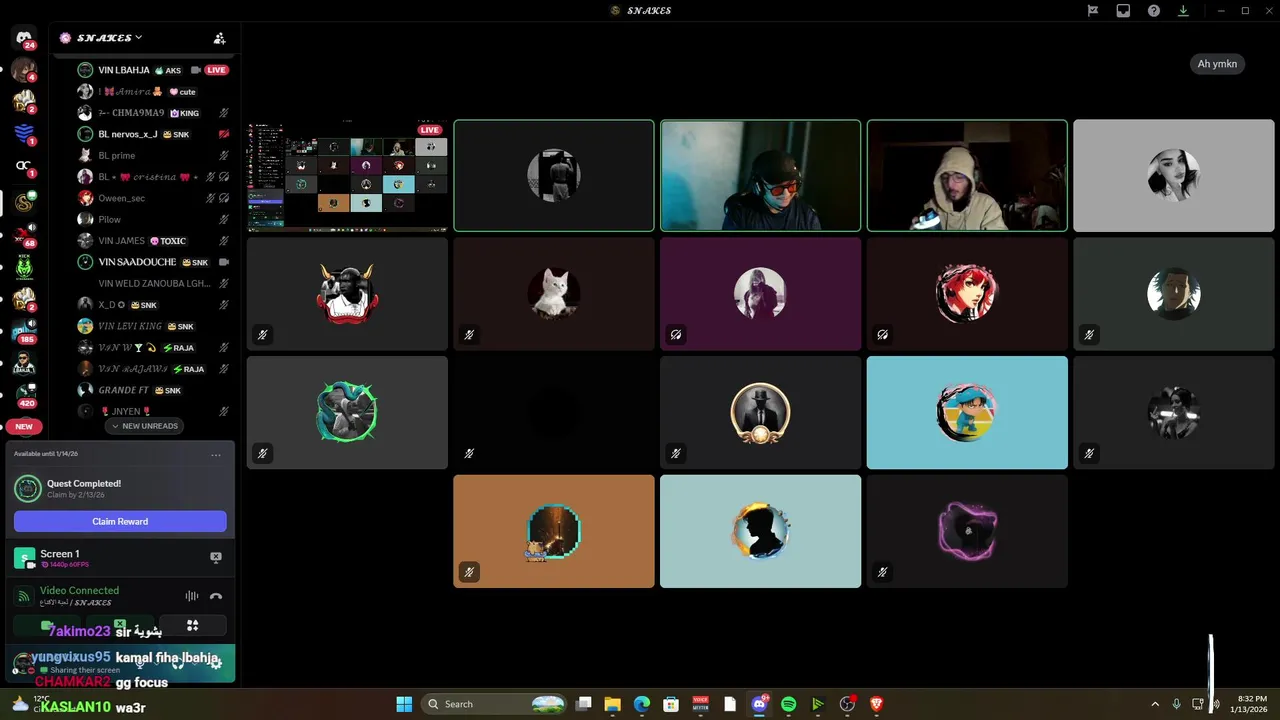Screen dimensions: 1280x720
Task: Focus the red-haired anime avatar tile
Action: pyautogui.click(x=967, y=294)
